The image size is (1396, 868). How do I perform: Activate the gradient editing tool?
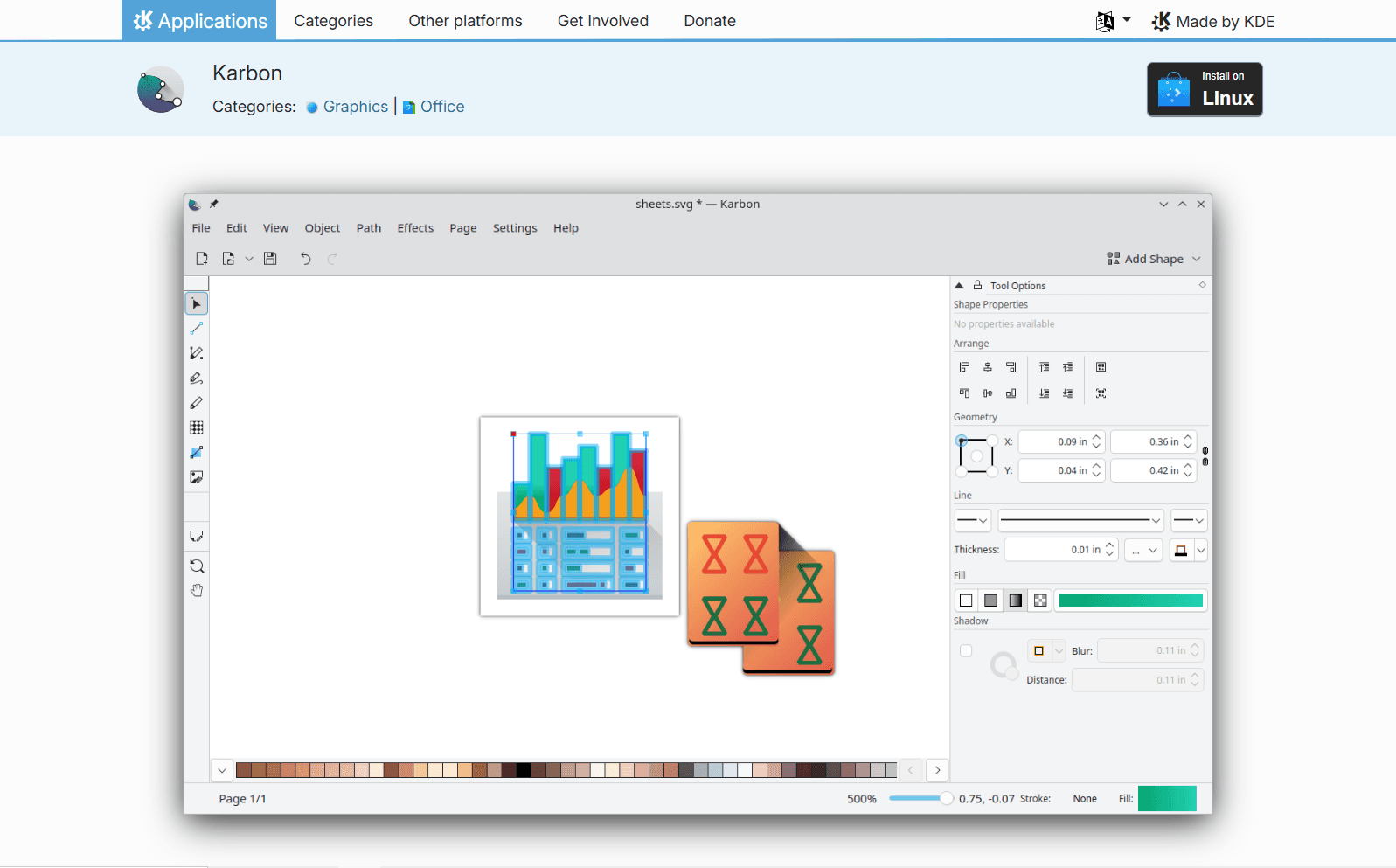coord(196,453)
